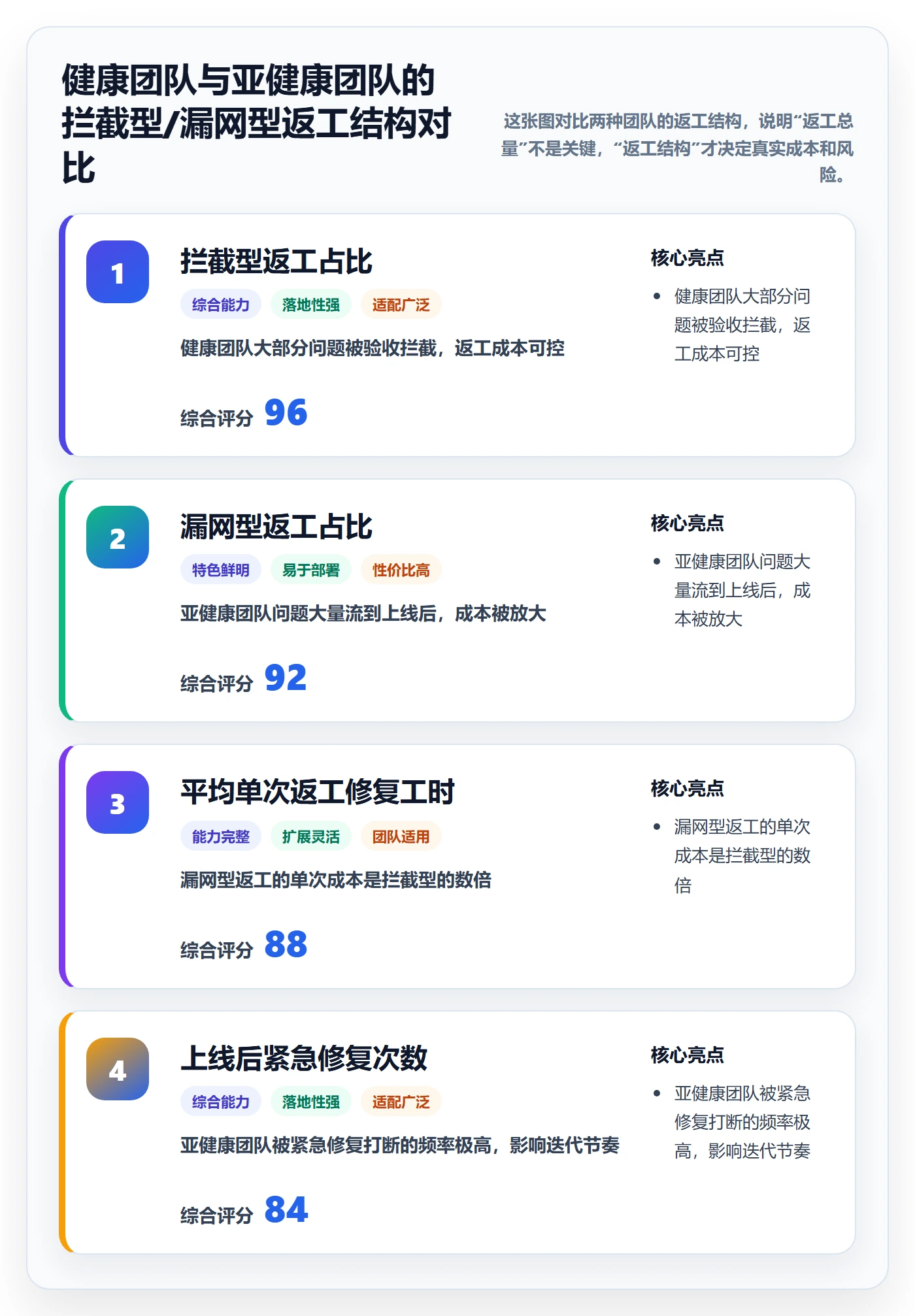
Task: Click the 团队适用 tag
Action: tap(401, 836)
